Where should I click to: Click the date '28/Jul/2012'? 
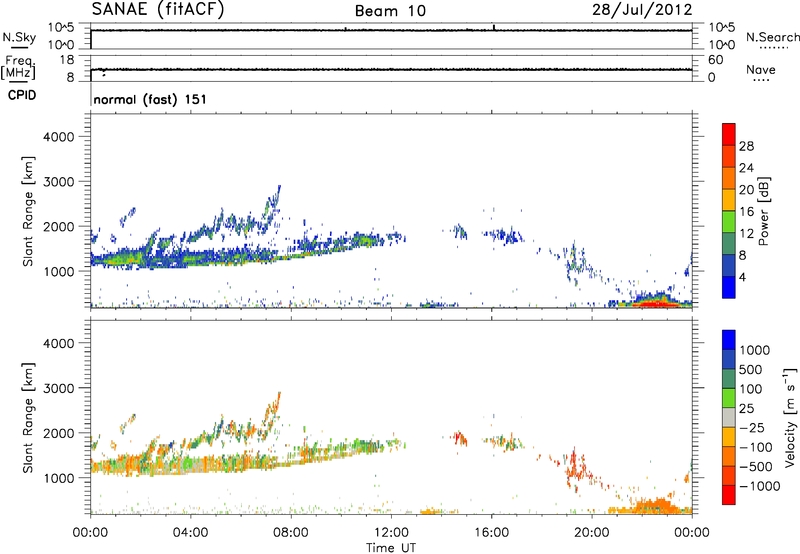click(x=642, y=10)
